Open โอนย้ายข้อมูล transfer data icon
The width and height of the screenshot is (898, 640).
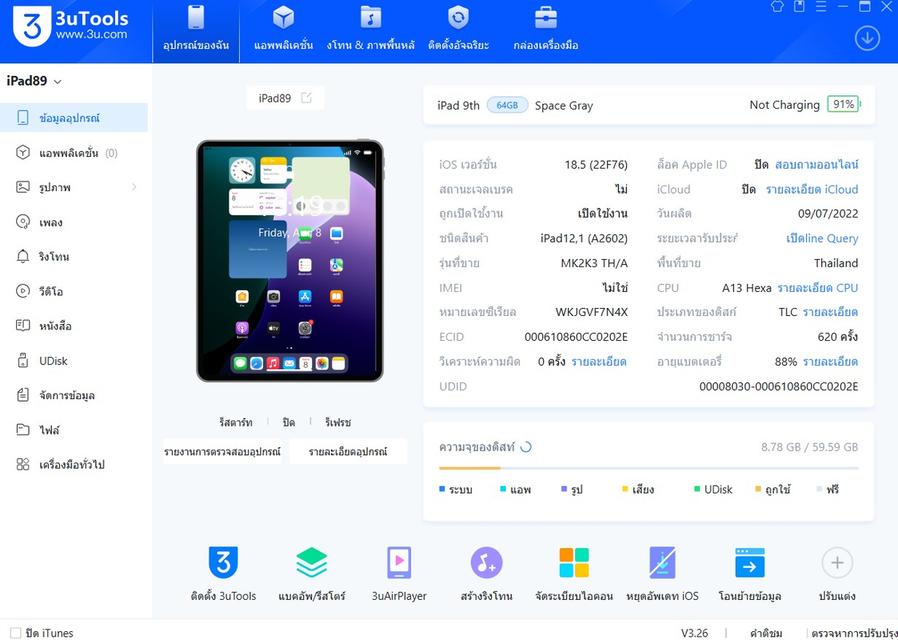coord(750,563)
